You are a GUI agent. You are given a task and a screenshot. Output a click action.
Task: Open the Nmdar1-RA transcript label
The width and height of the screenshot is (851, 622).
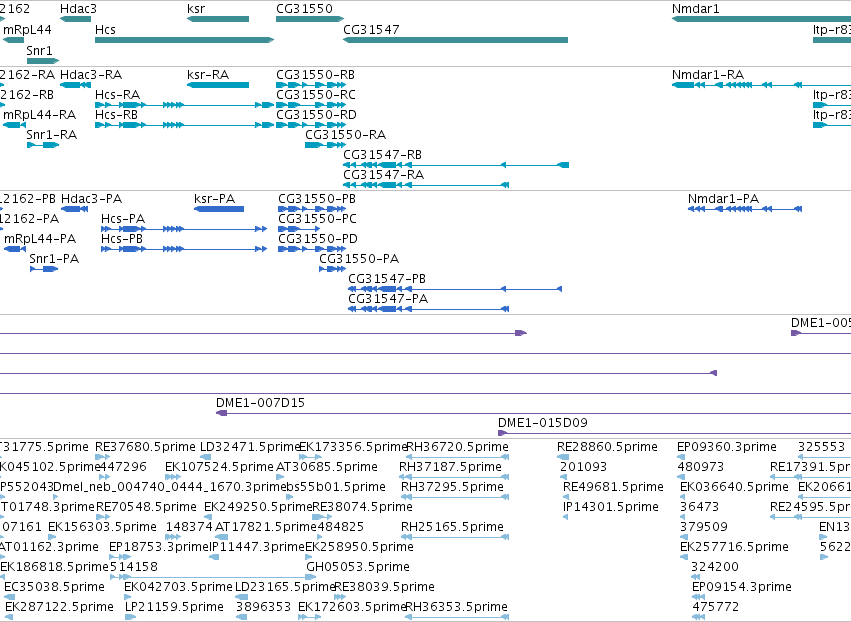tap(708, 75)
